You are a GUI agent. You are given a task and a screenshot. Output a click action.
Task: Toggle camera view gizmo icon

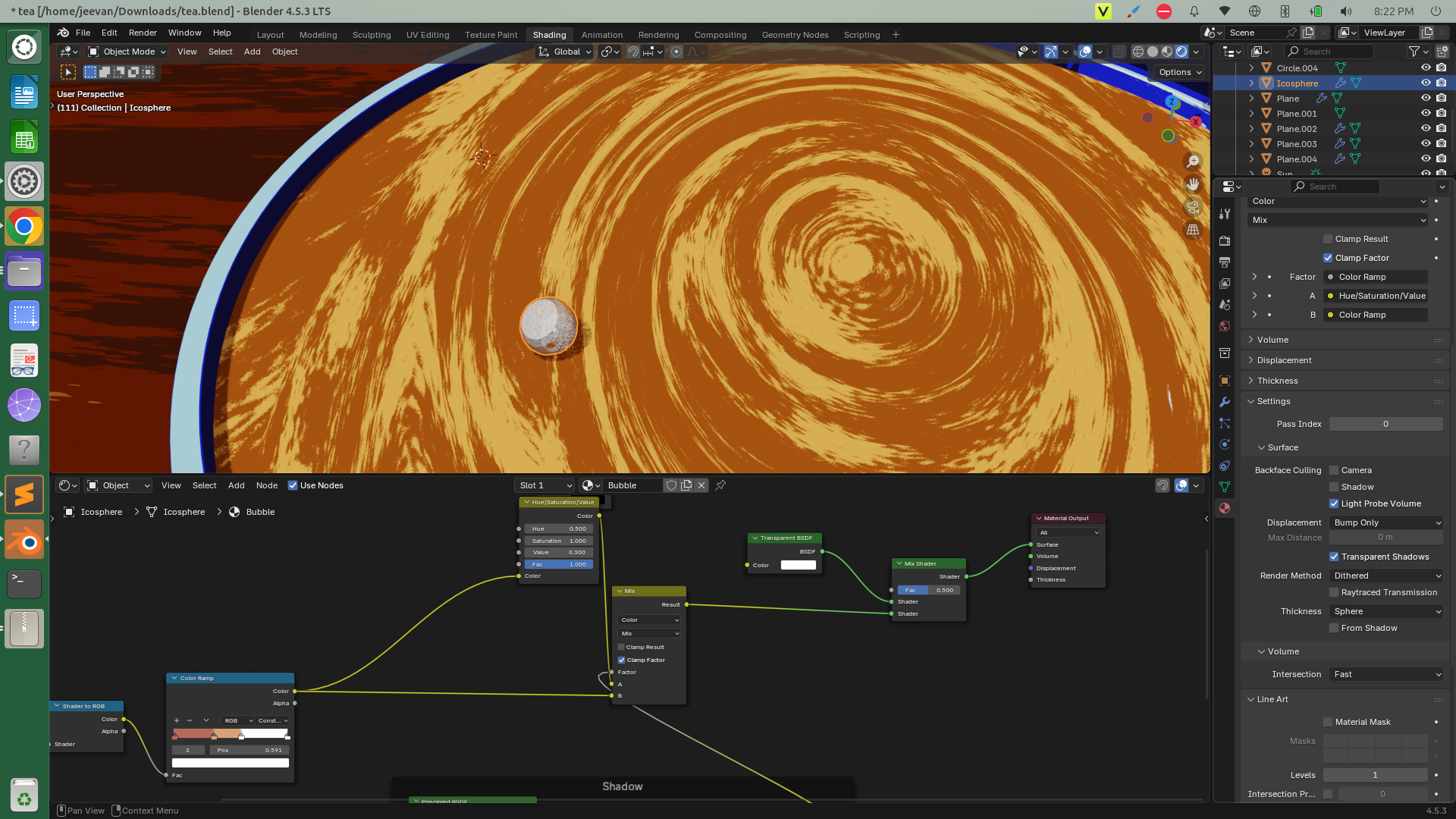[1193, 206]
